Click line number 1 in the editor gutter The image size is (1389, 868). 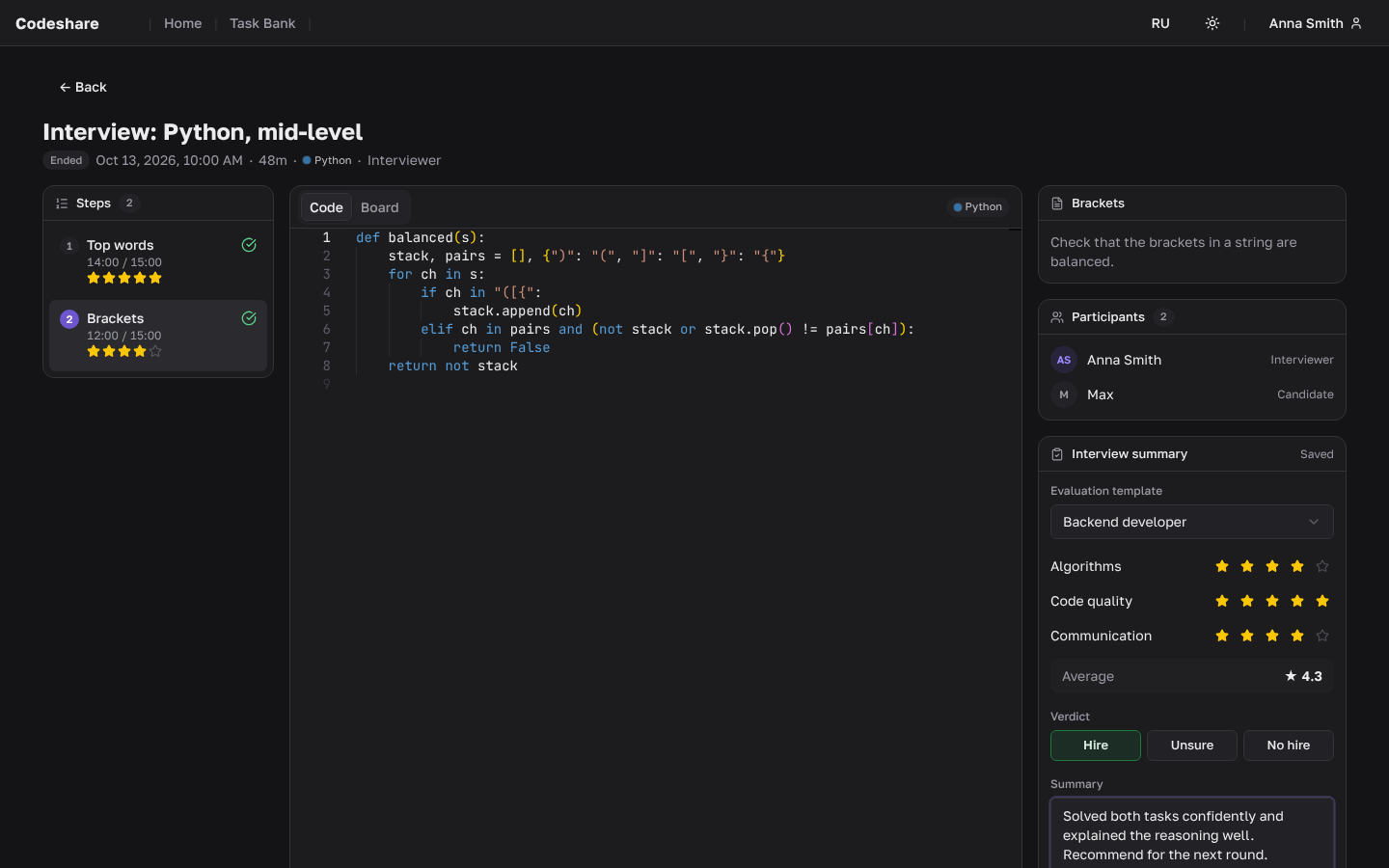tap(326, 237)
